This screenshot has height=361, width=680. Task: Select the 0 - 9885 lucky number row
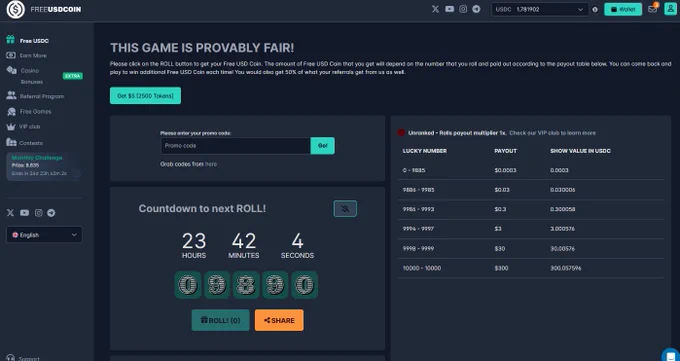click(531, 170)
